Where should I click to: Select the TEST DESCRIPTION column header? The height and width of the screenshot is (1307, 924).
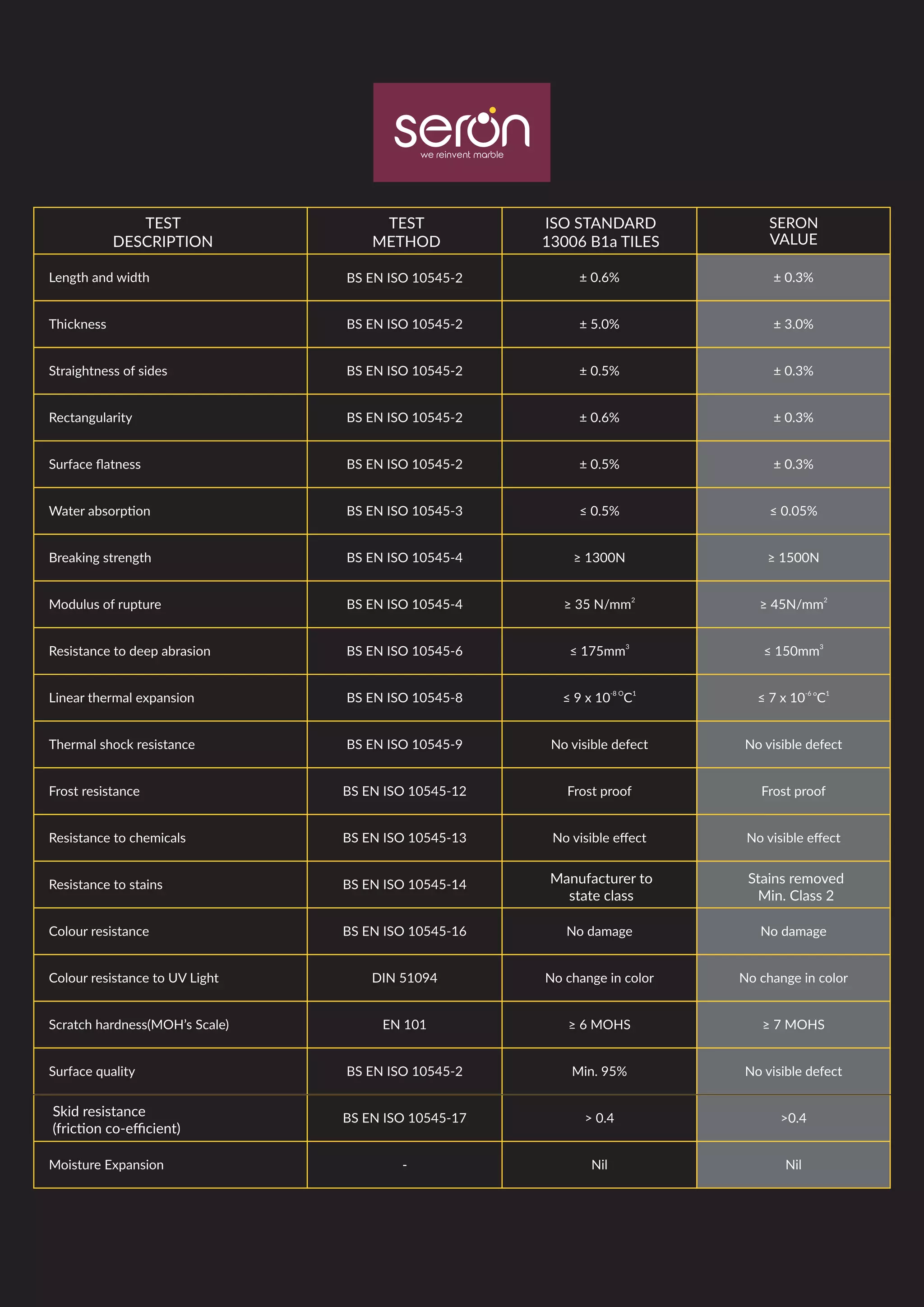[x=163, y=232]
